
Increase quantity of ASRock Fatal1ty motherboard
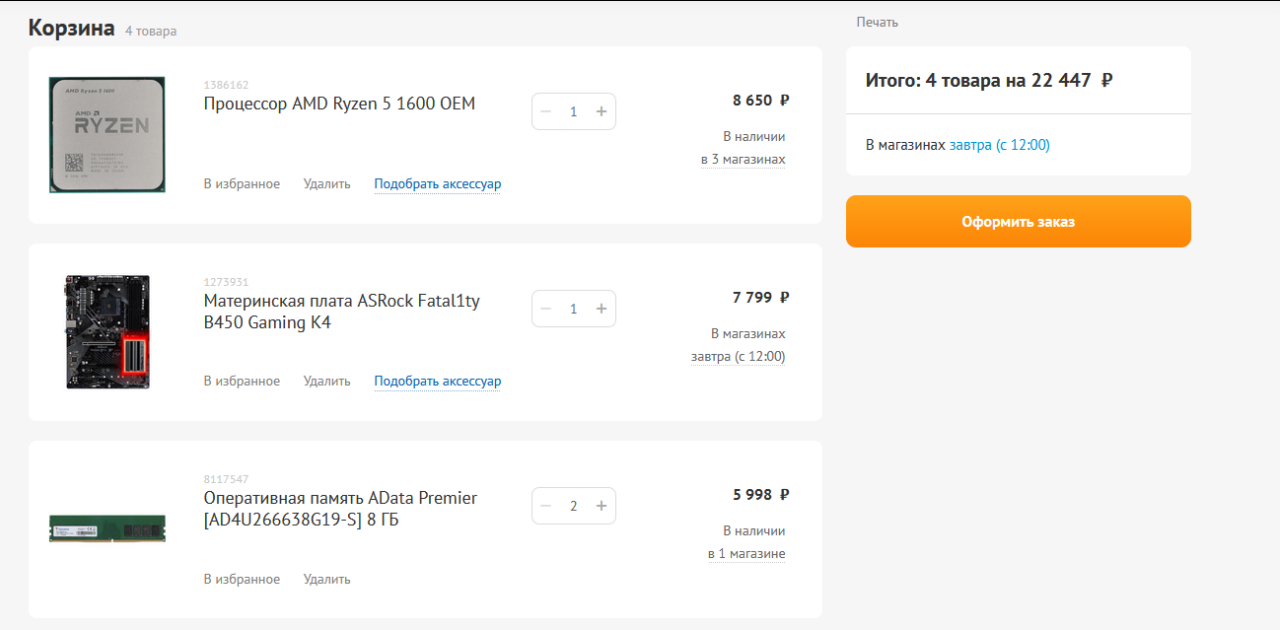tap(601, 308)
